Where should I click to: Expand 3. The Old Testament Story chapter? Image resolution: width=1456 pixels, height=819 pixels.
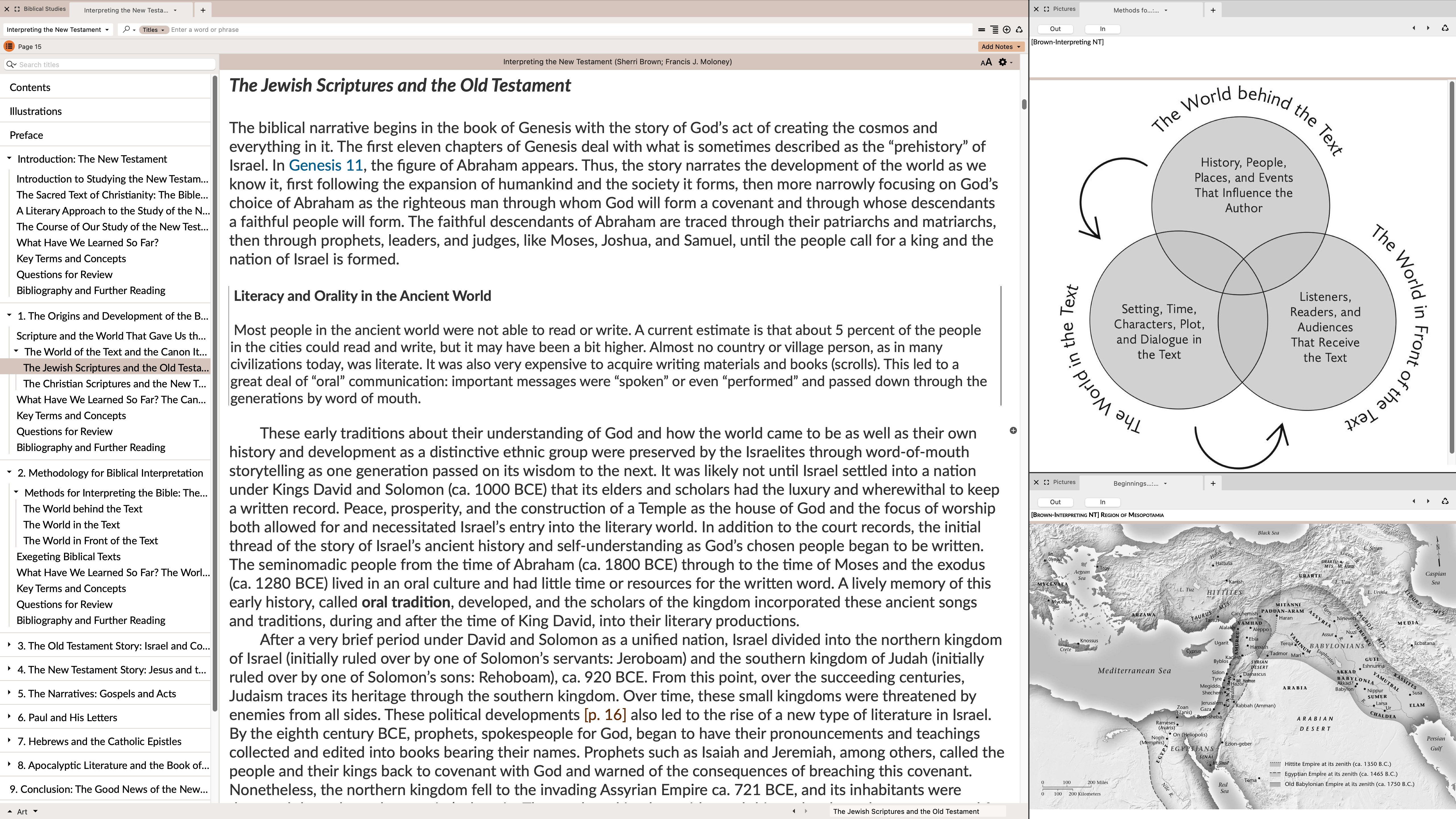pos(9,645)
